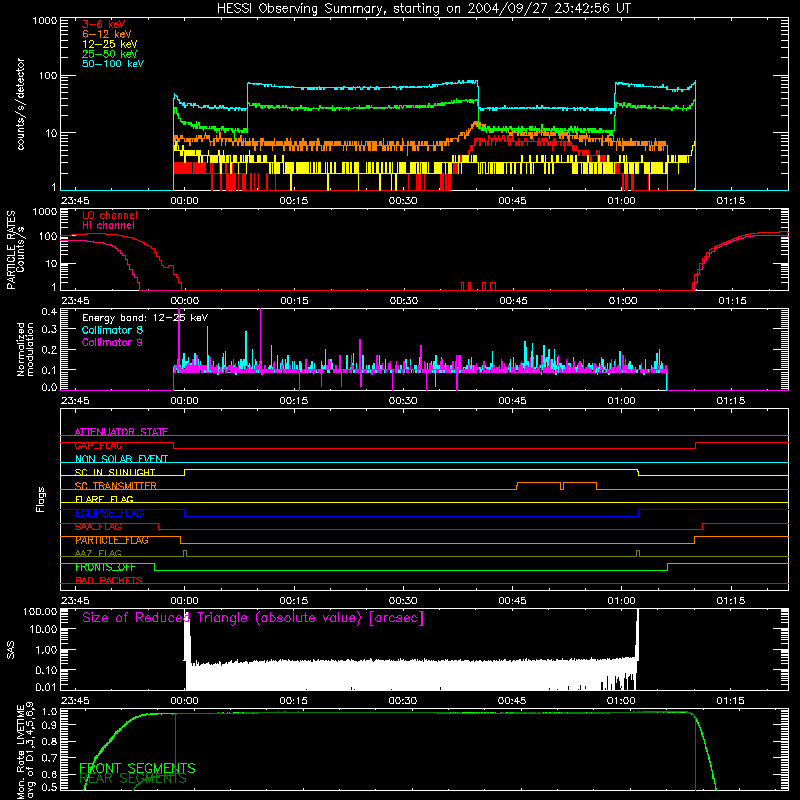Click the PARTICLE_FLAG label
Screen dimensions: 800x800
point(112,540)
